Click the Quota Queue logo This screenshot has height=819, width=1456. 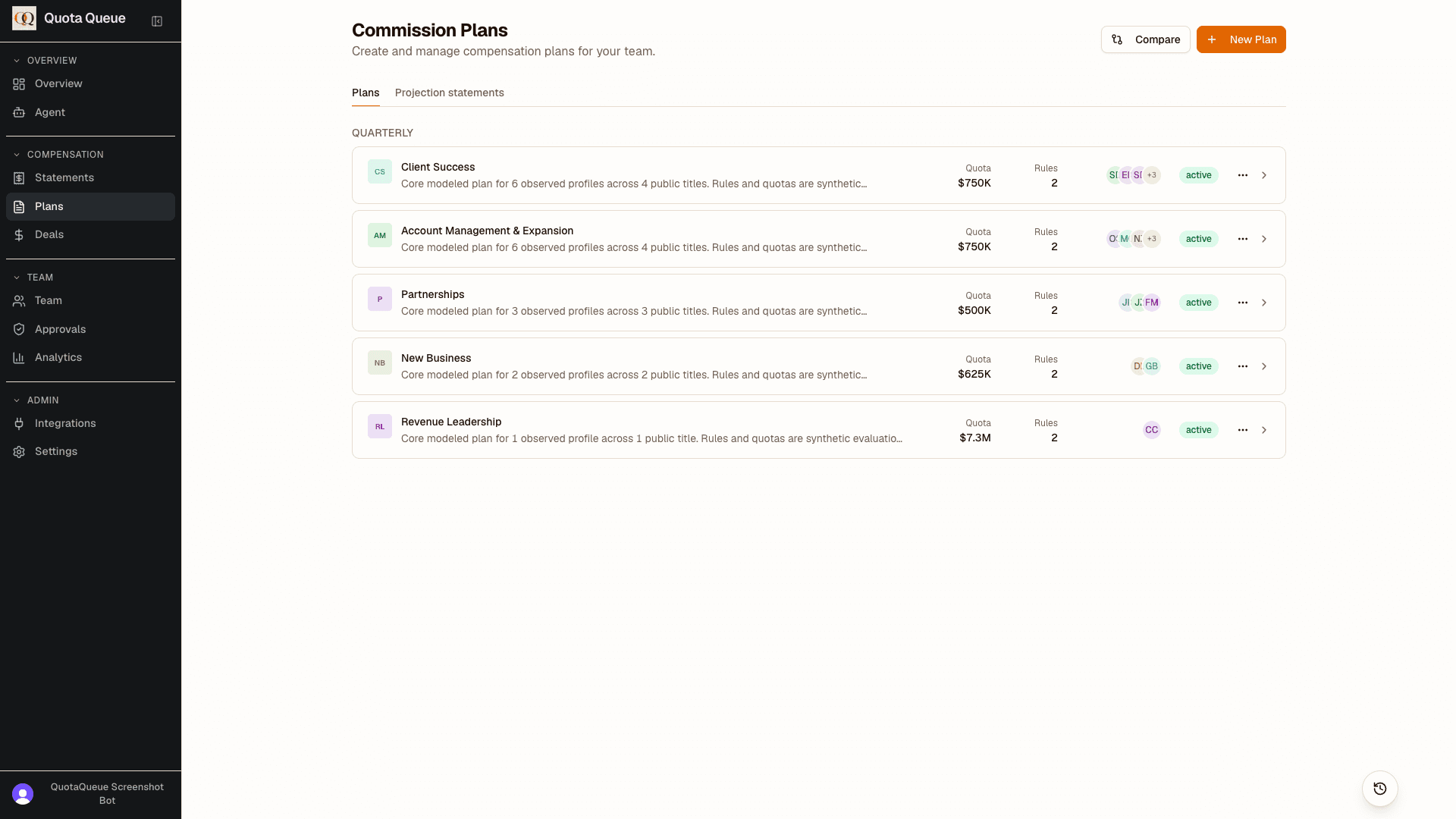(24, 18)
